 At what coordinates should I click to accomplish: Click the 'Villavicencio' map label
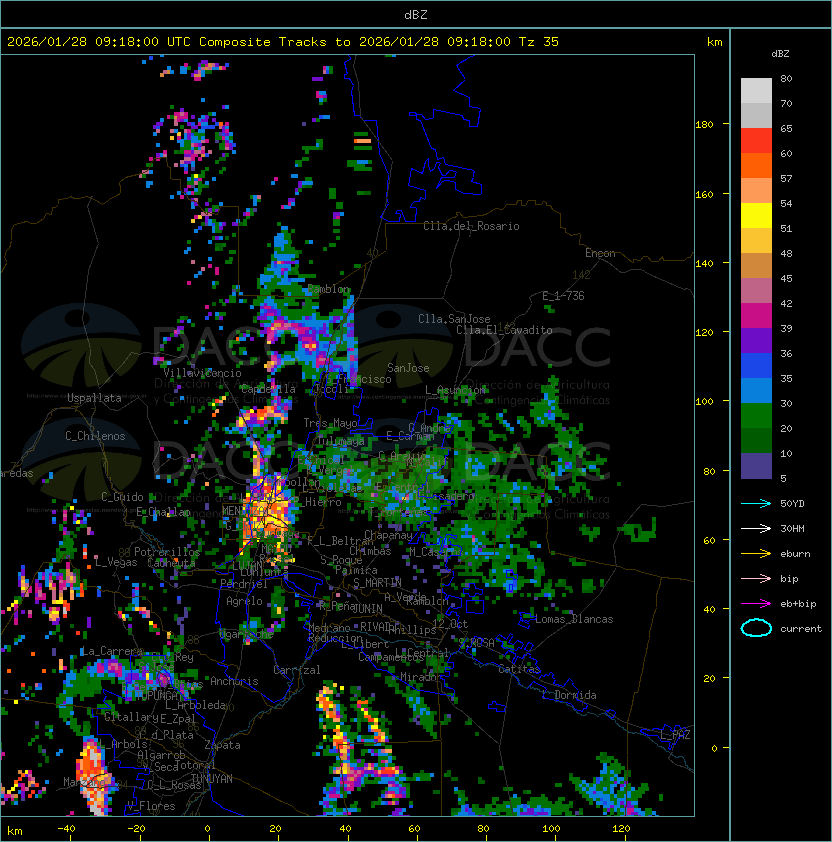point(202,373)
